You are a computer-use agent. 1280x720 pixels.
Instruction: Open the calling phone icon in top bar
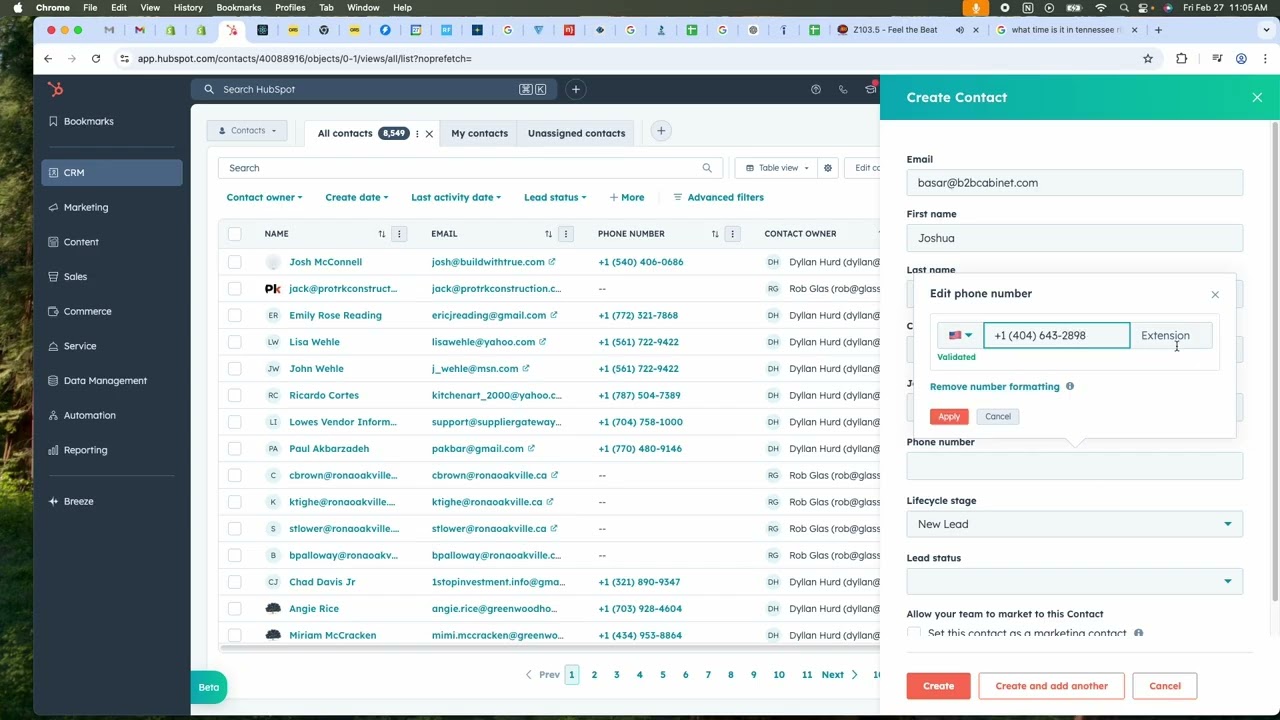tap(843, 89)
